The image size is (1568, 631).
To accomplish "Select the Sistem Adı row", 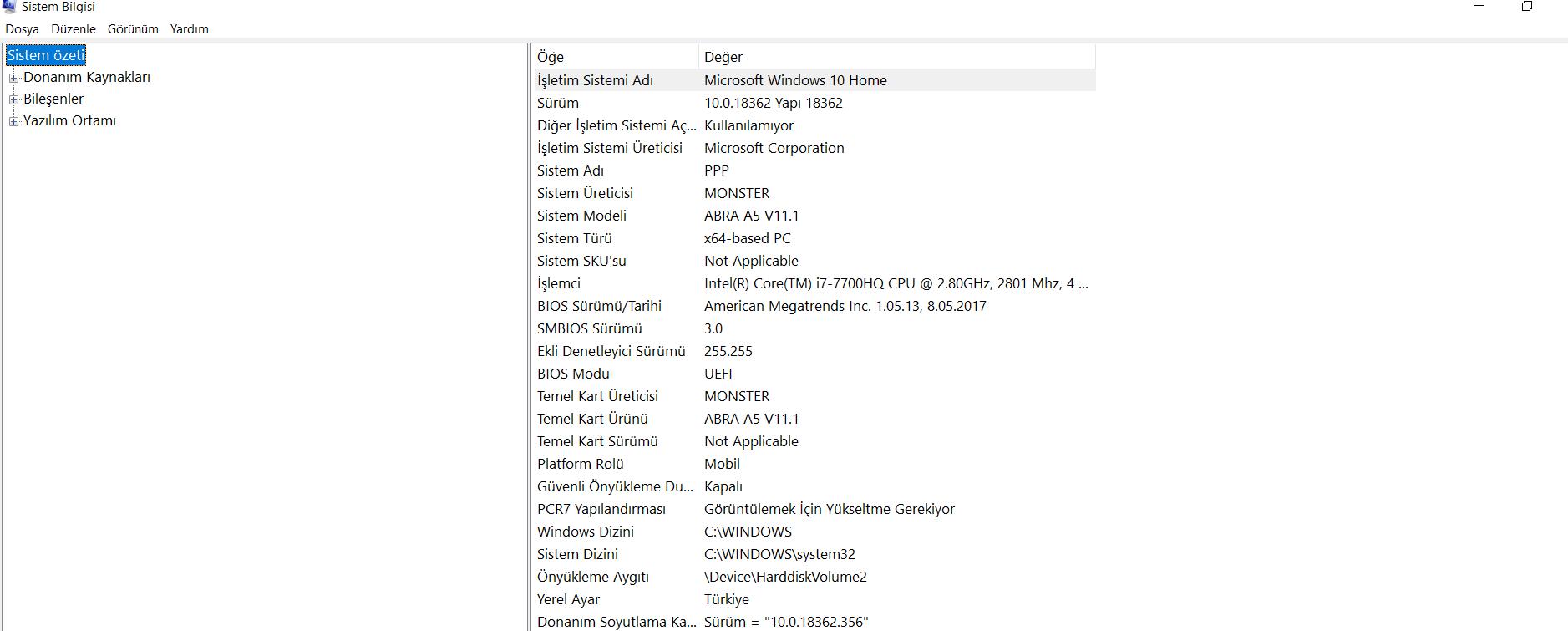I will point(814,170).
